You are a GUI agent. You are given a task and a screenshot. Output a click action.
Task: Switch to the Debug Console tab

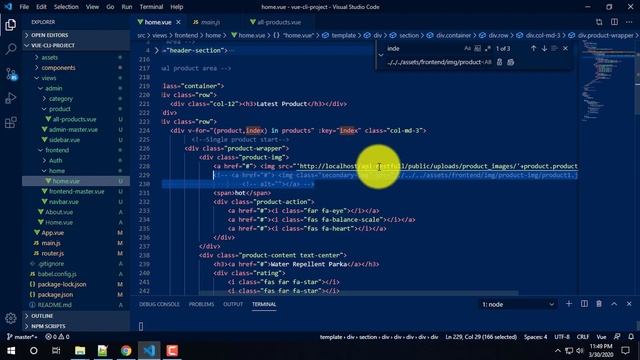(159, 304)
